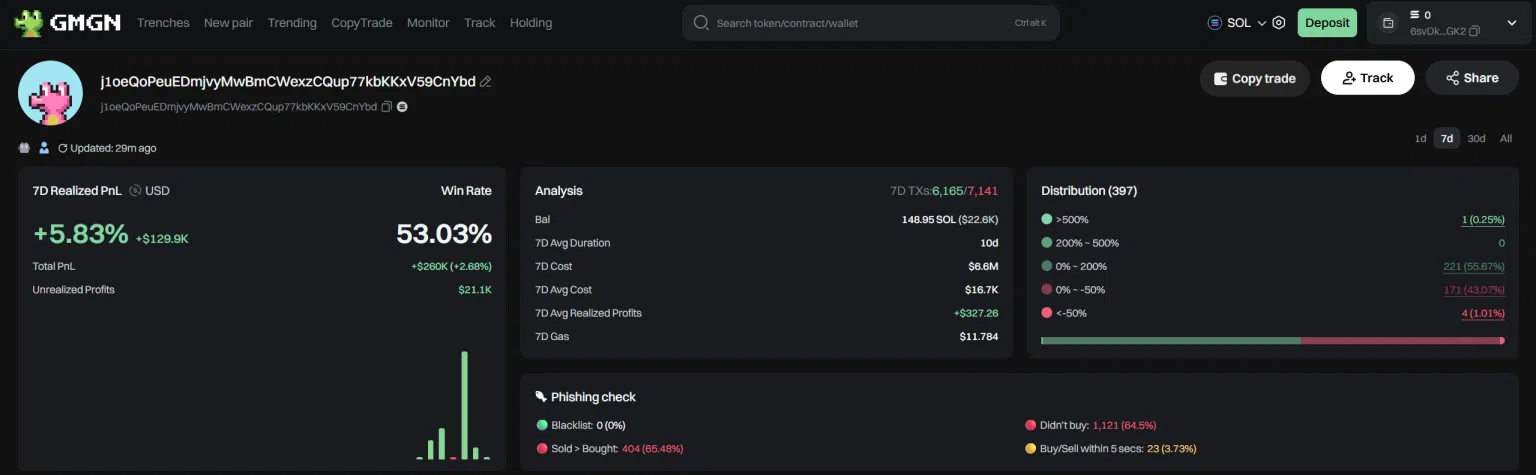
Task: Click the GMGN logo in the header
Action: [x=68, y=22]
